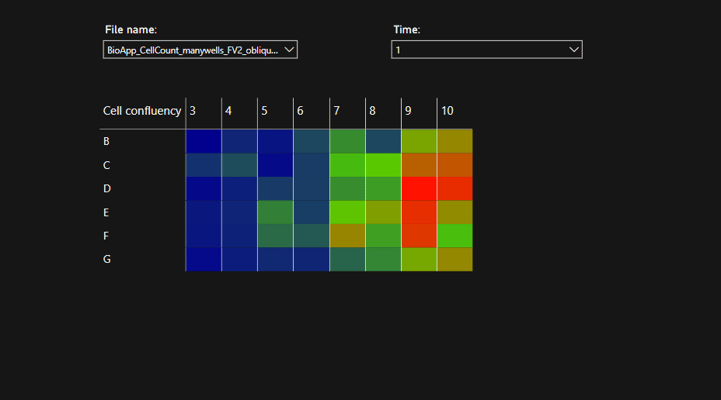Select row label B

point(106,141)
